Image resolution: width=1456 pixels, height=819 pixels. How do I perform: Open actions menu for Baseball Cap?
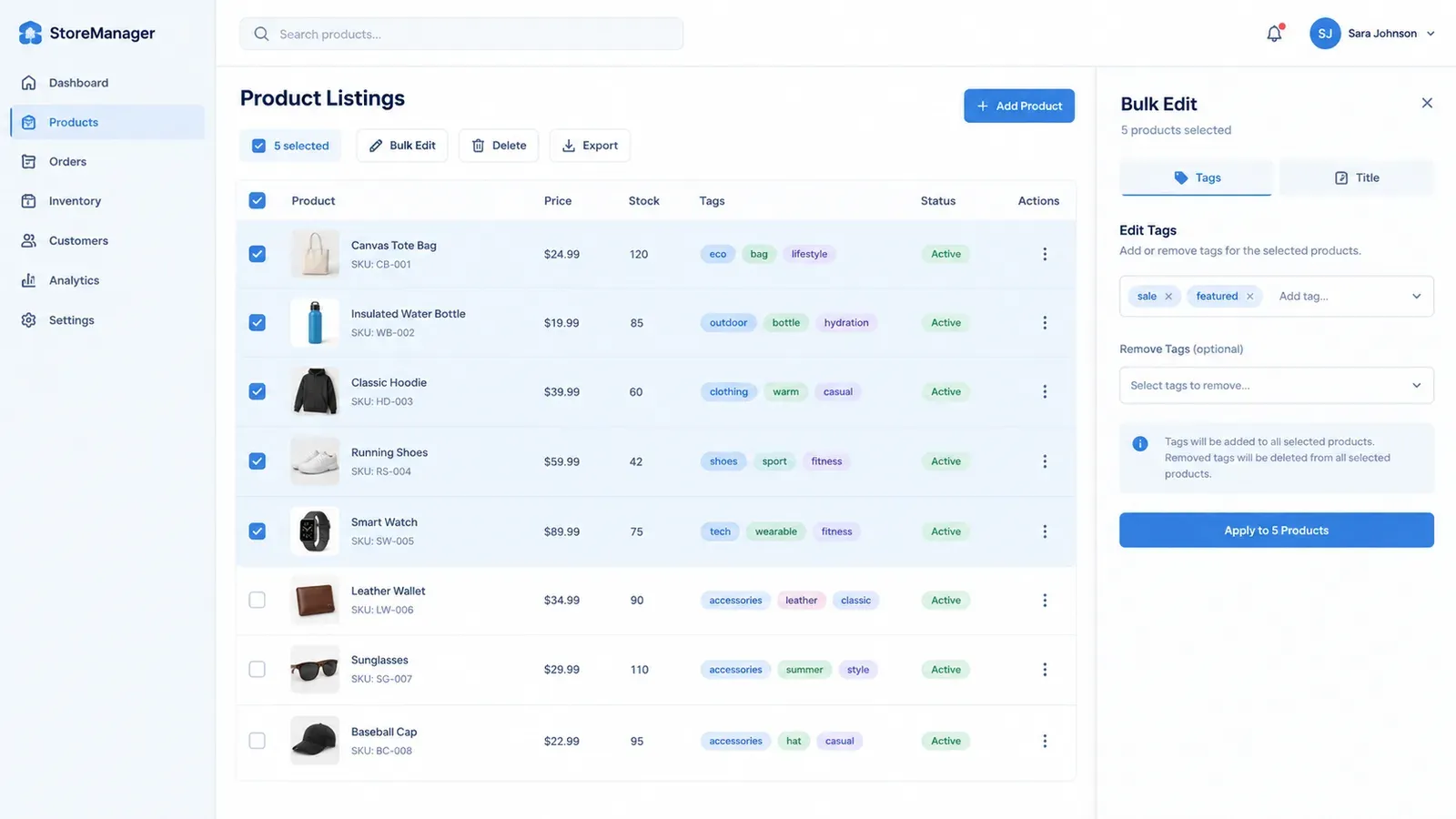(x=1045, y=742)
